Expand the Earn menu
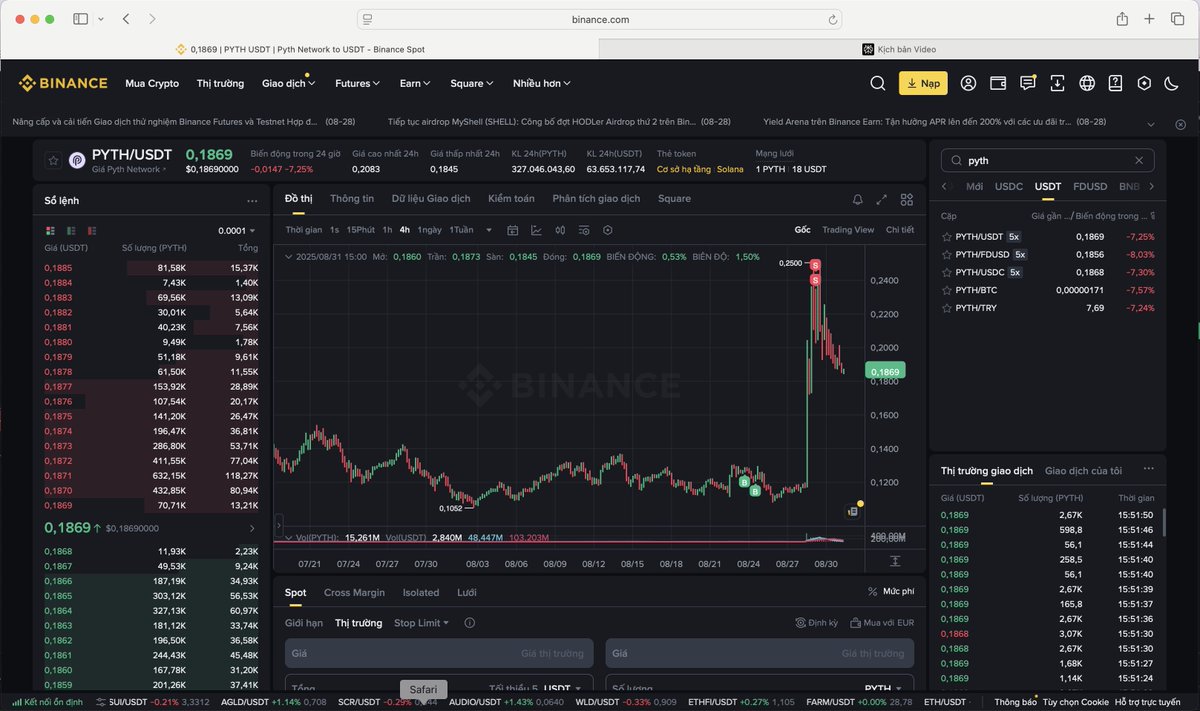The height and width of the screenshot is (711, 1200). coord(414,84)
